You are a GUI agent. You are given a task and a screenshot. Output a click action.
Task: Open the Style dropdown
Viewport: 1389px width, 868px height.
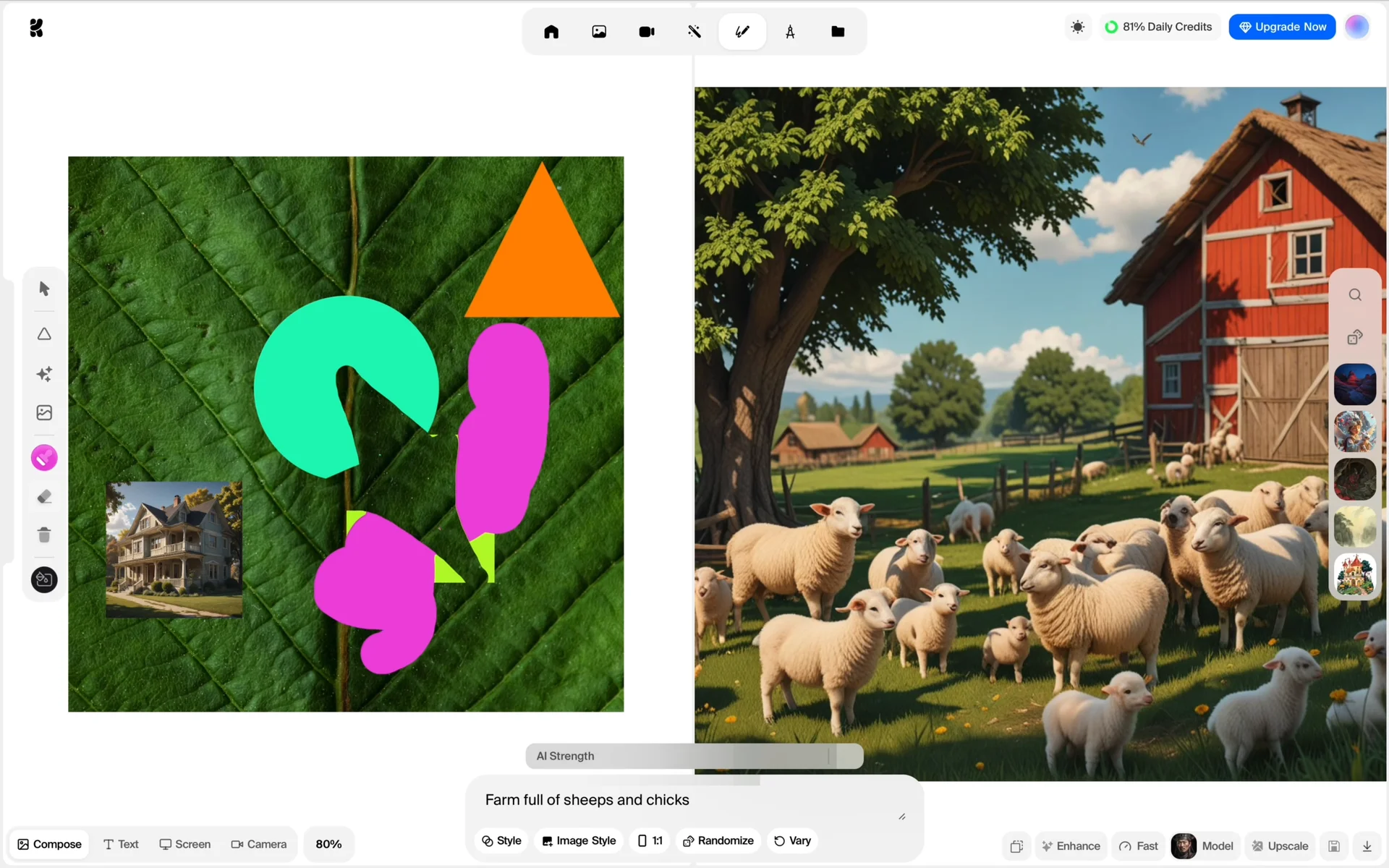(502, 841)
